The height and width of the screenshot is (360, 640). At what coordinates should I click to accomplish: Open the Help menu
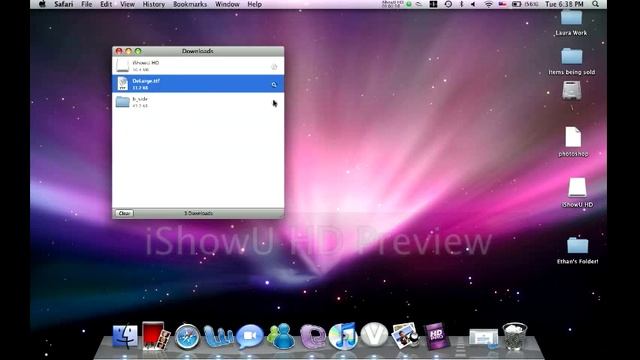pyautogui.click(x=254, y=4)
